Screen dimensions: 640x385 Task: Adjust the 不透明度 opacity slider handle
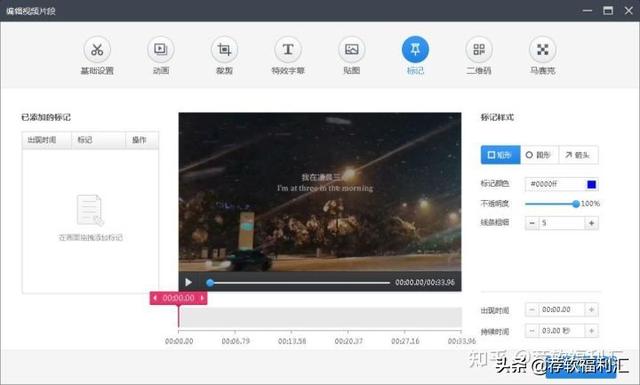tap(576, 204)
